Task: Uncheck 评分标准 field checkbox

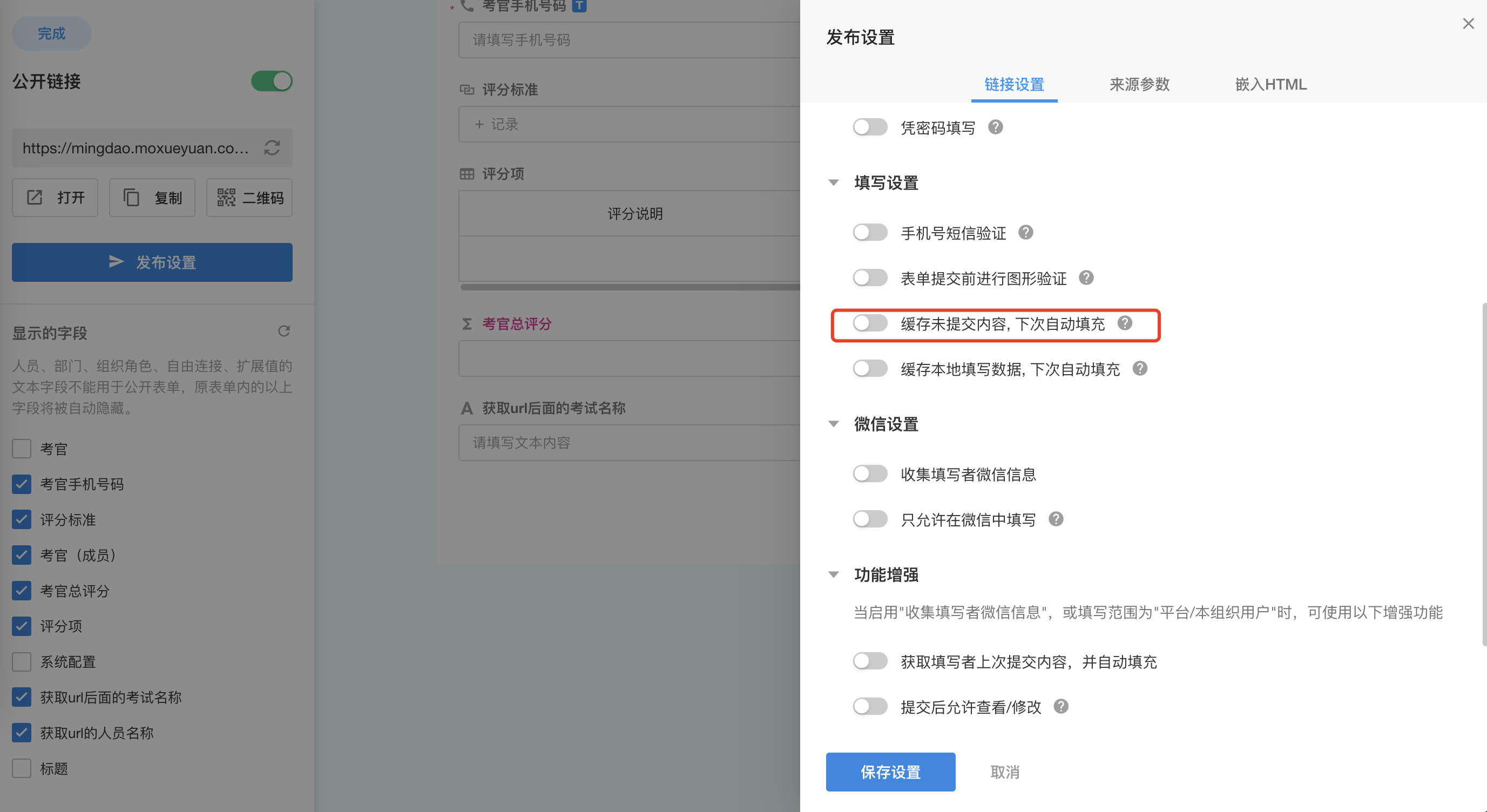Action: 22,519
